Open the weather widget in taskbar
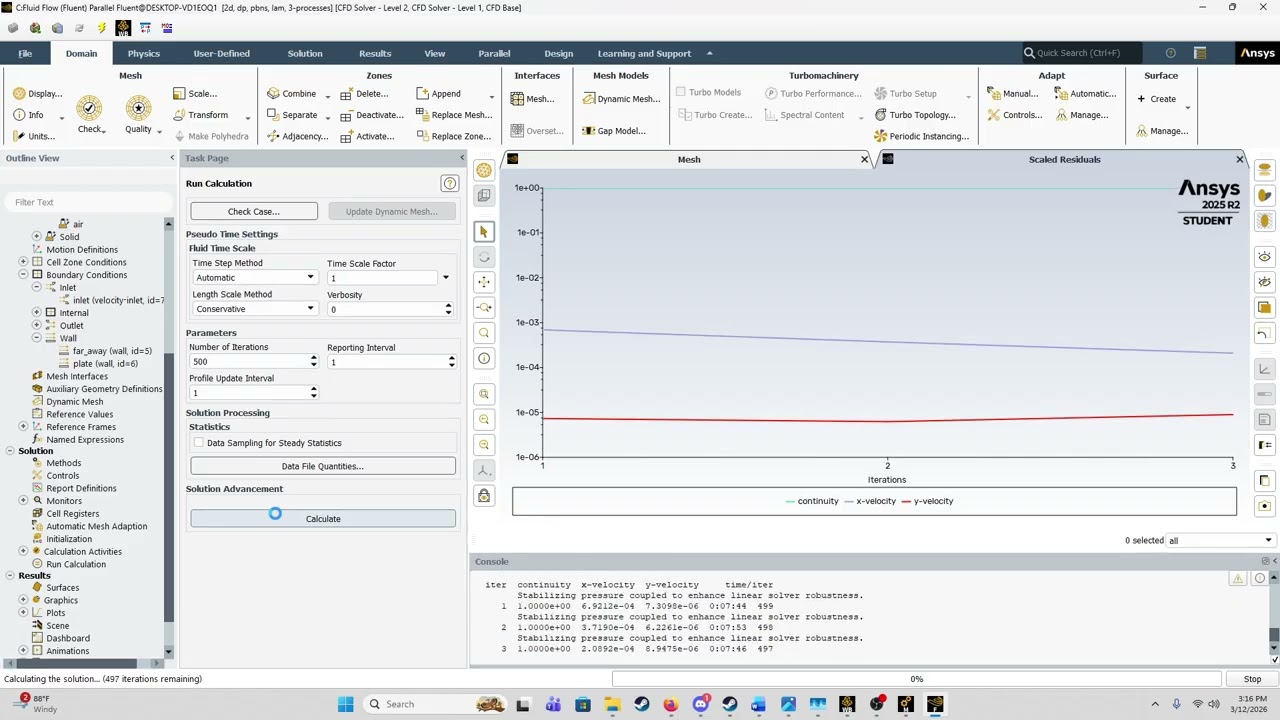The height and width of the screenshot is (720, 1280). tap(34, 704)
